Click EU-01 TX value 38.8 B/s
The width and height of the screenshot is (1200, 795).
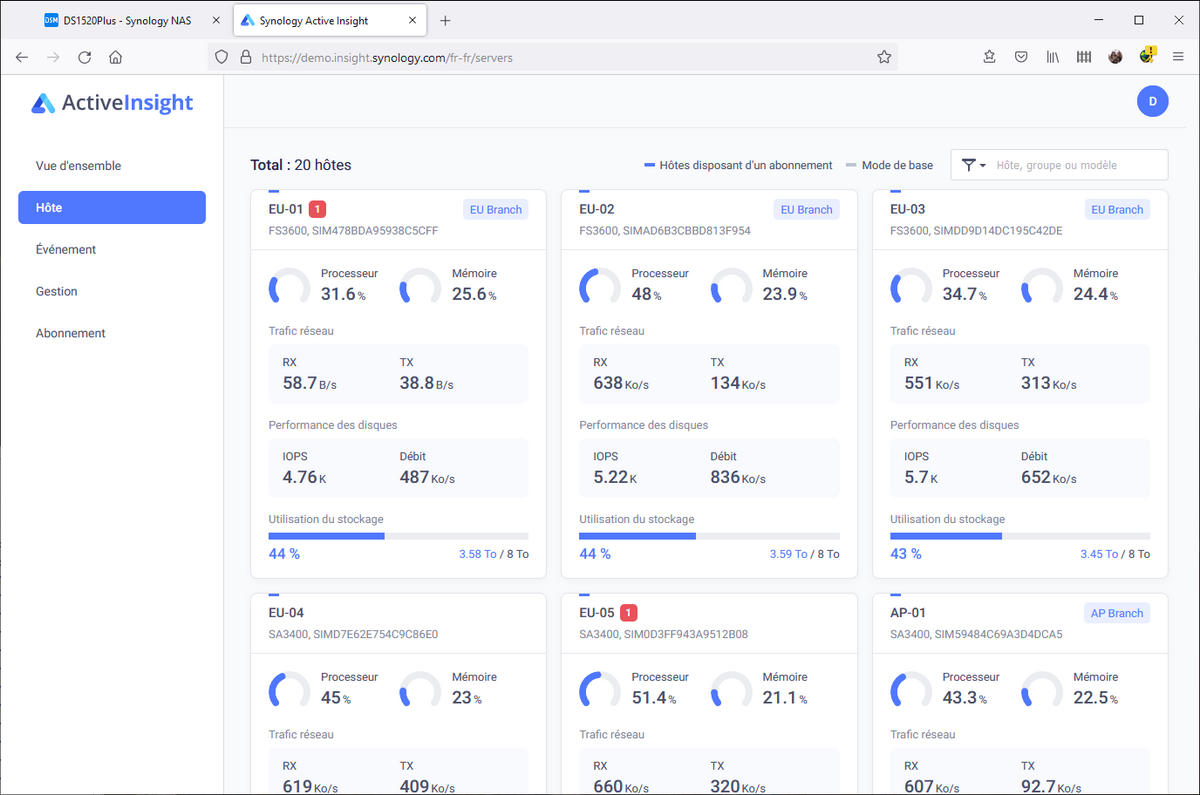426,383
